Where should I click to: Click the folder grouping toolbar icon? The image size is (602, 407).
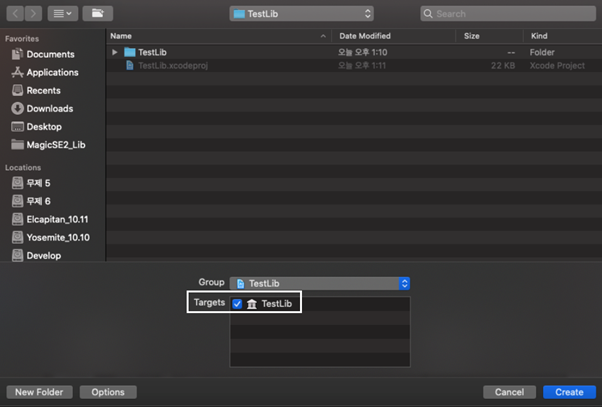coord(98,14)
